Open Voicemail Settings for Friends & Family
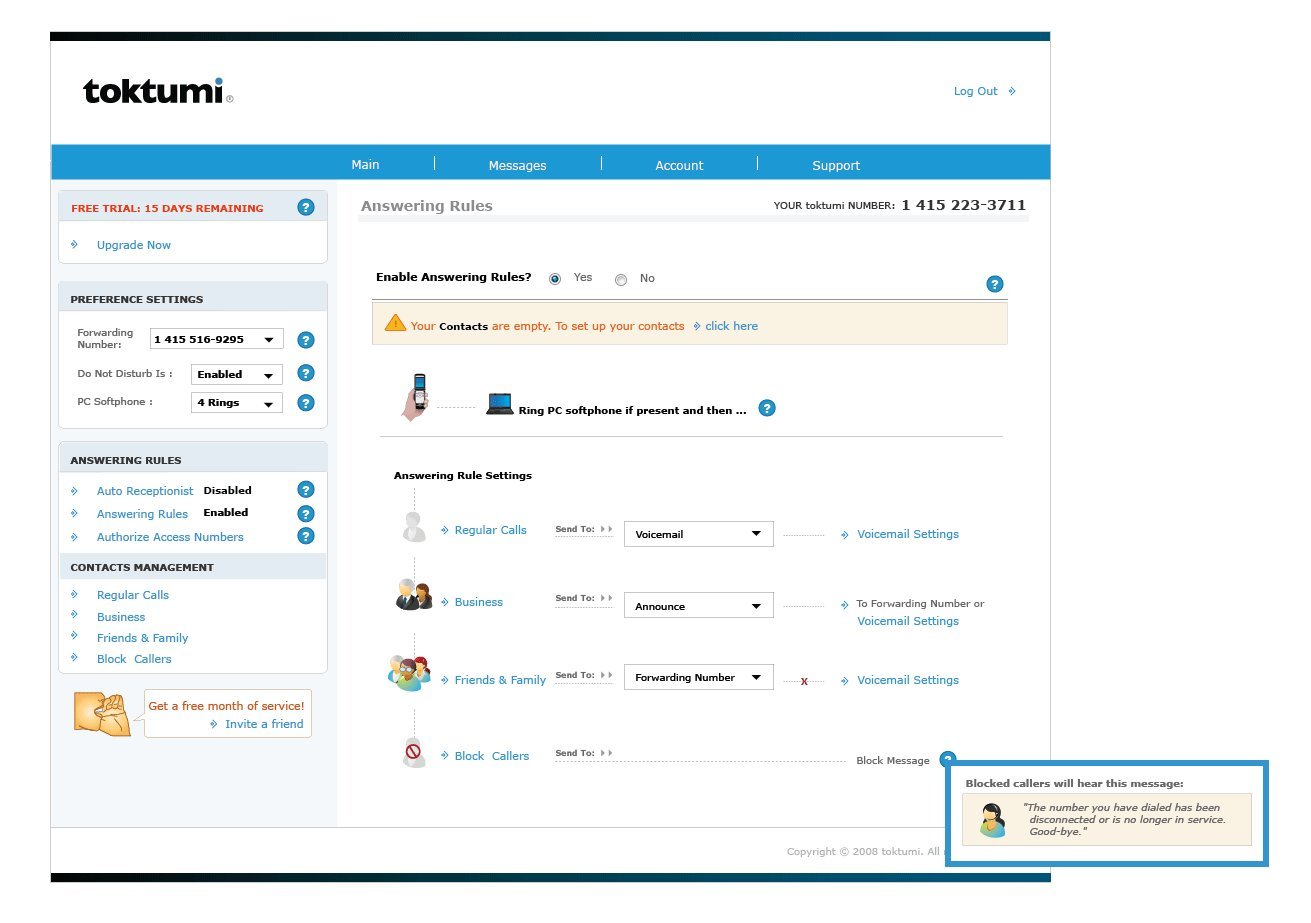 coord(908,680)
